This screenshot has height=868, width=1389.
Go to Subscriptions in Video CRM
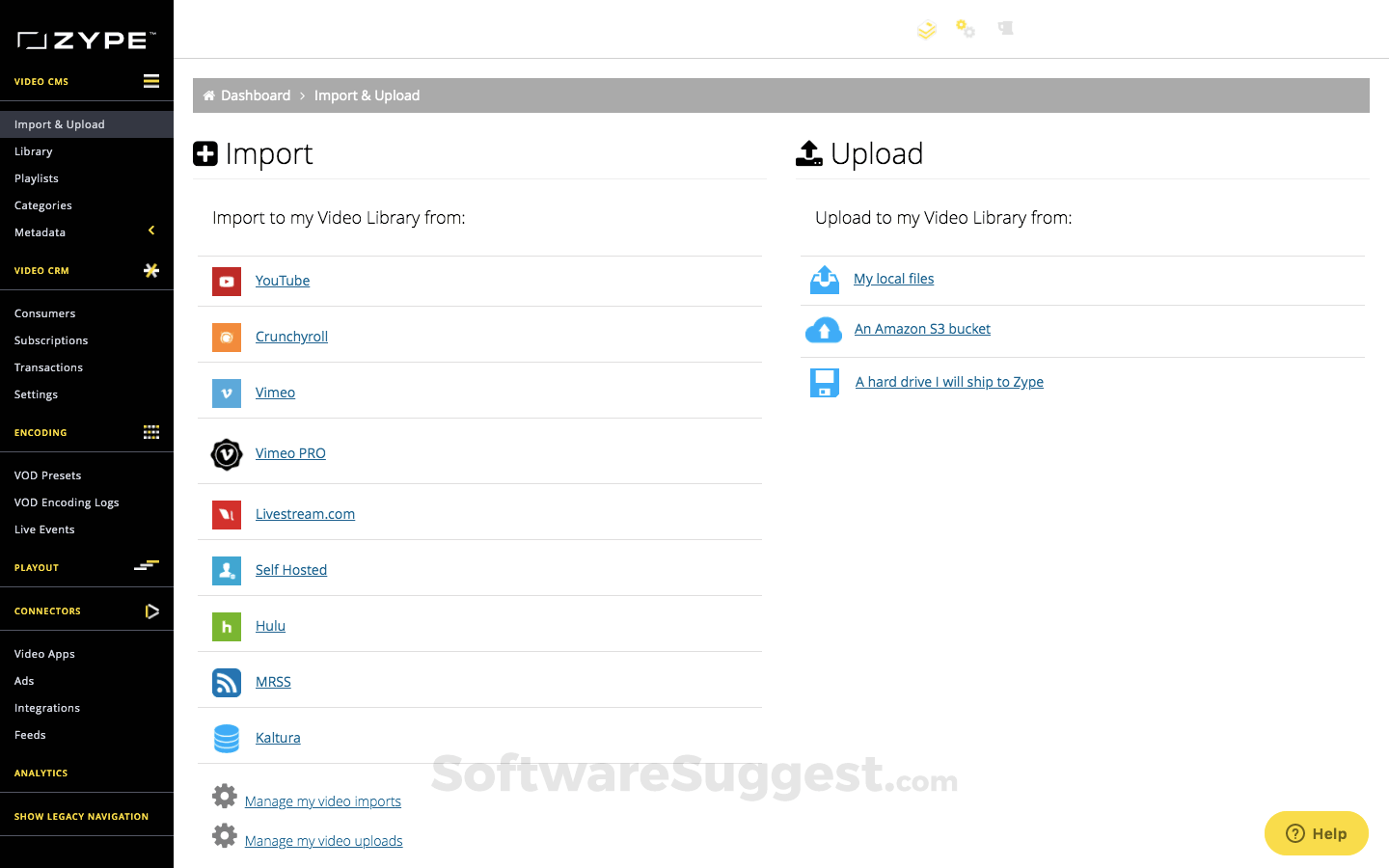click(x=51, y=340)
